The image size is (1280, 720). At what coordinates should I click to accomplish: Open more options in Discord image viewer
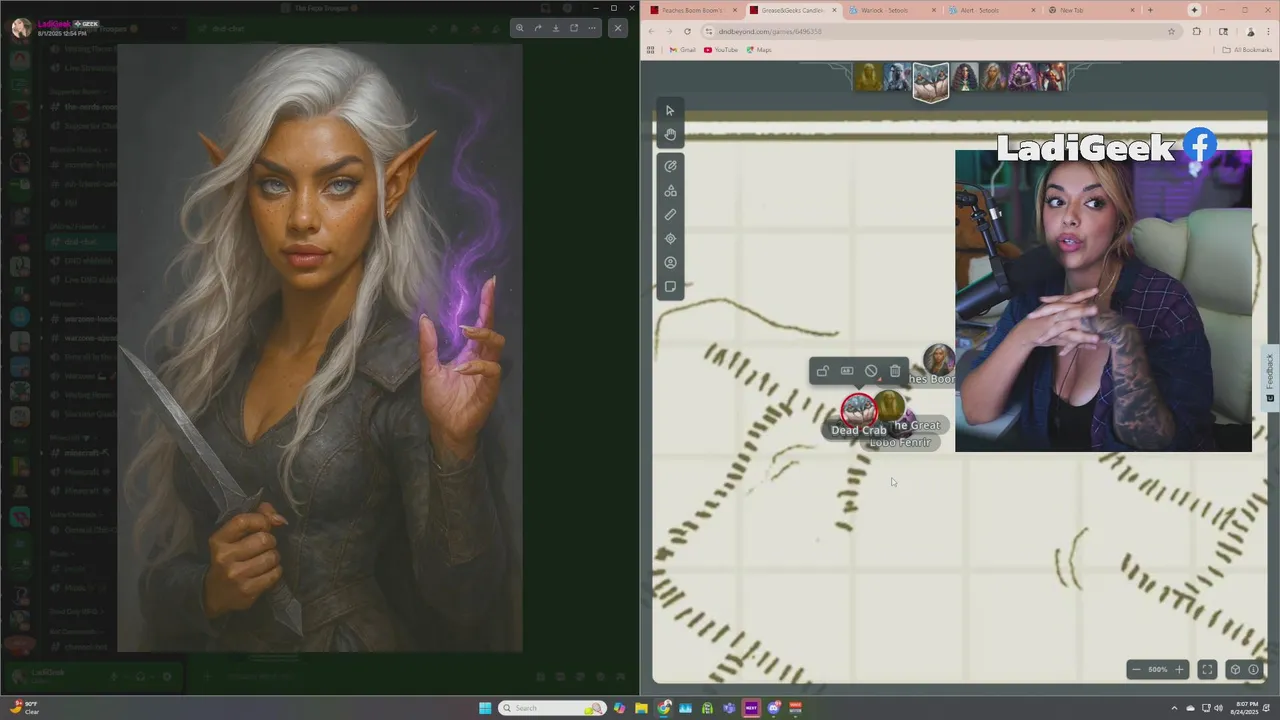pyautogui.click(x=592, y=28)
